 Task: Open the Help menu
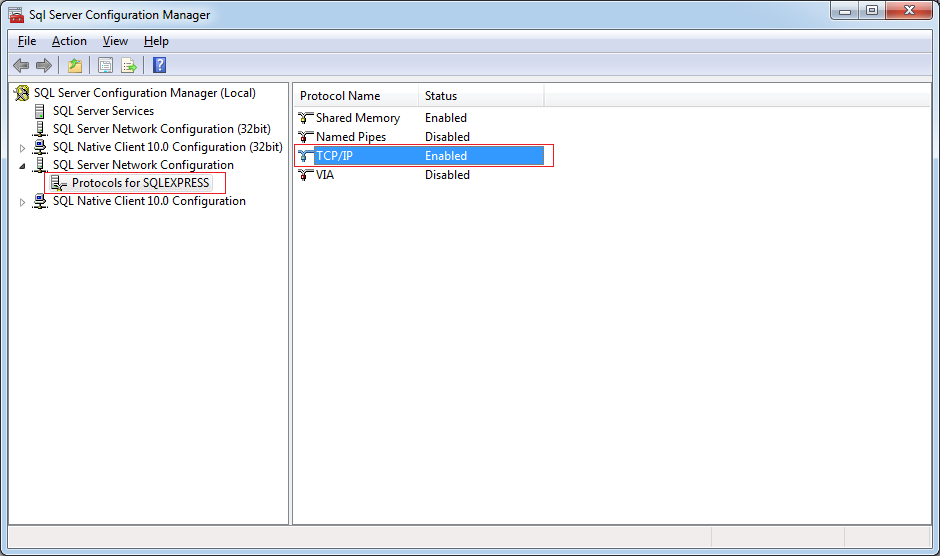point(156,41)
